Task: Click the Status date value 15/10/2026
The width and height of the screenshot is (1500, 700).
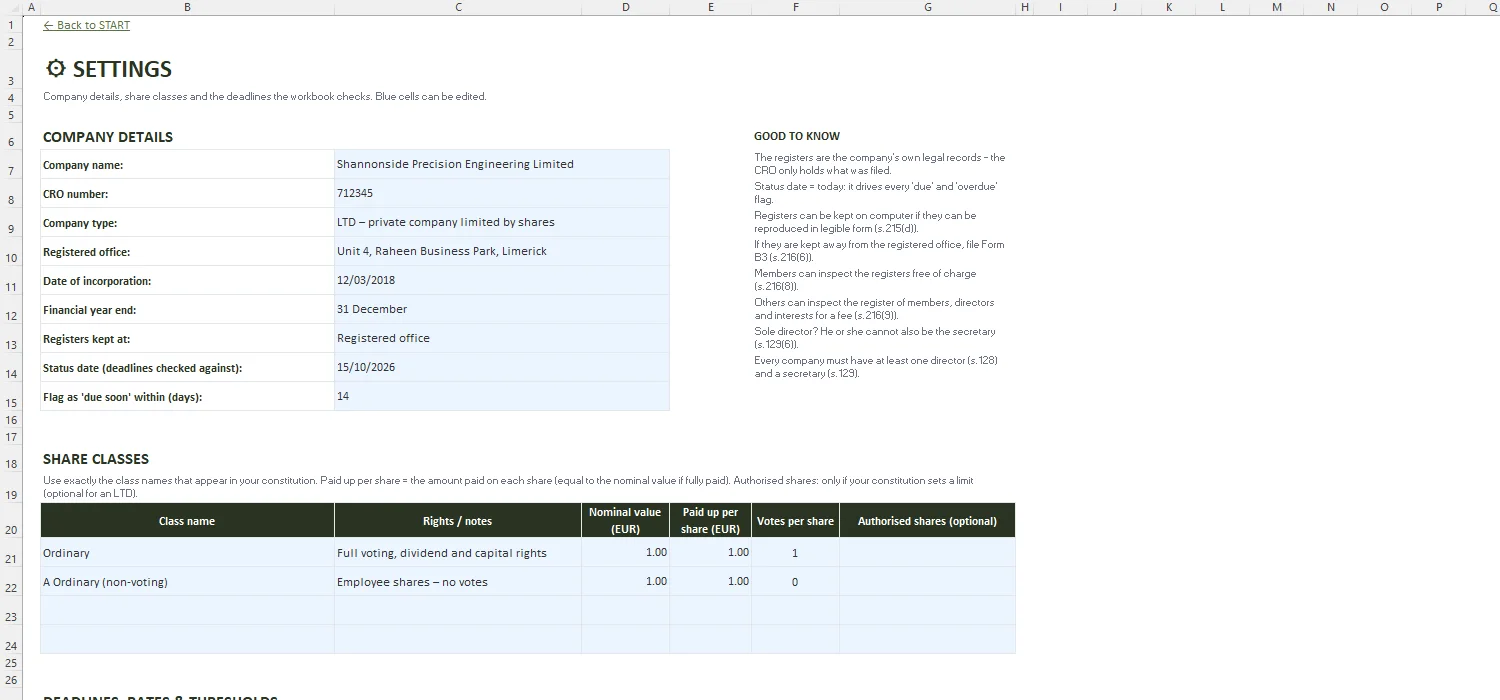Action: (x=501, y=367)
